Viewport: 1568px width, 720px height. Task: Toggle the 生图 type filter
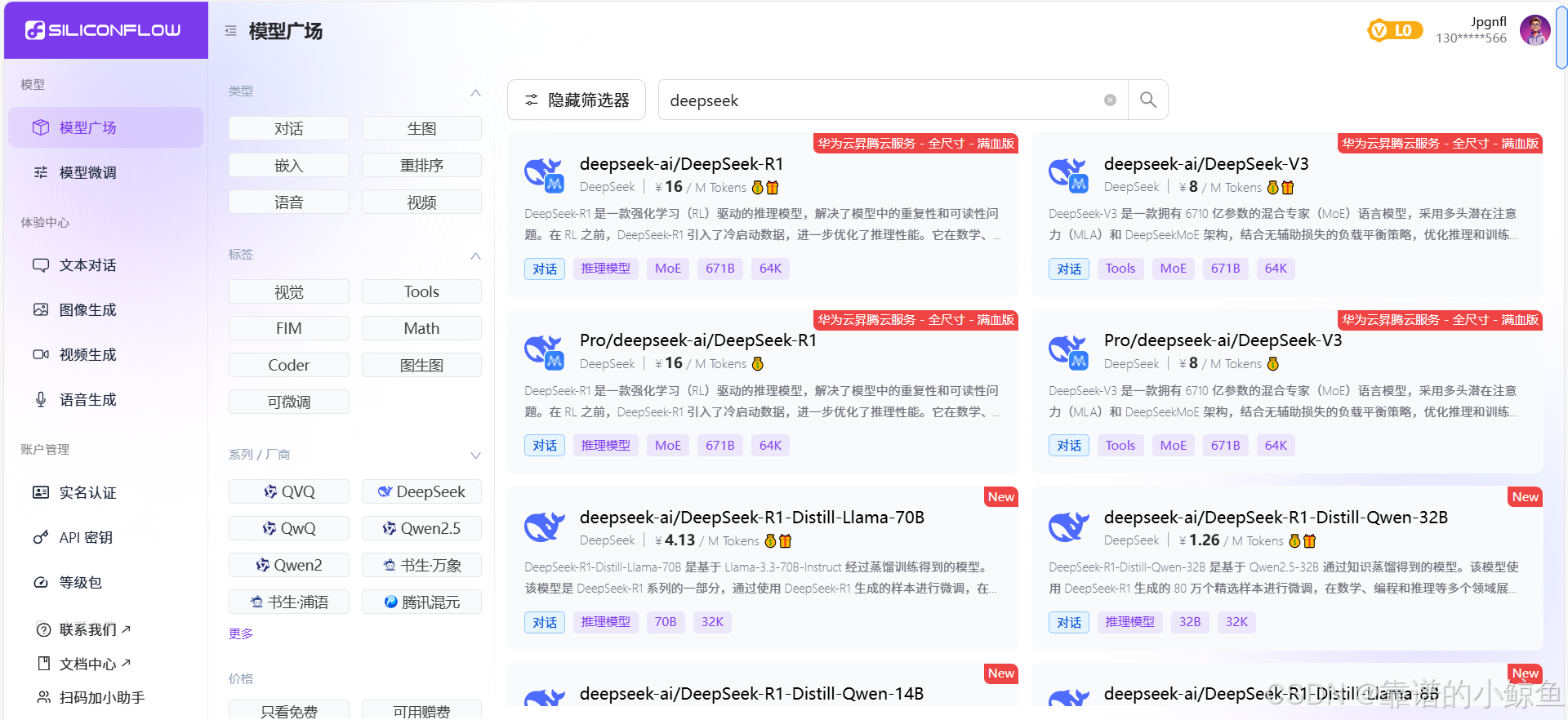click(421, 128)
